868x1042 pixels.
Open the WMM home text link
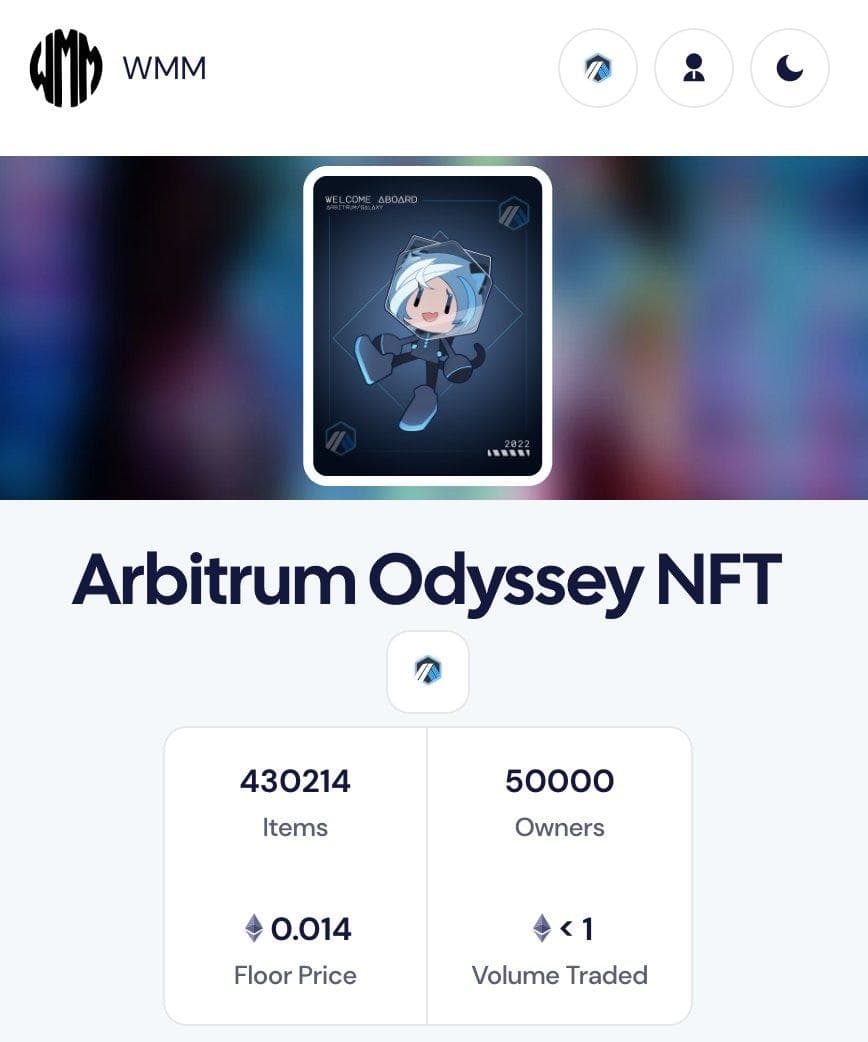tap(164, 68)
